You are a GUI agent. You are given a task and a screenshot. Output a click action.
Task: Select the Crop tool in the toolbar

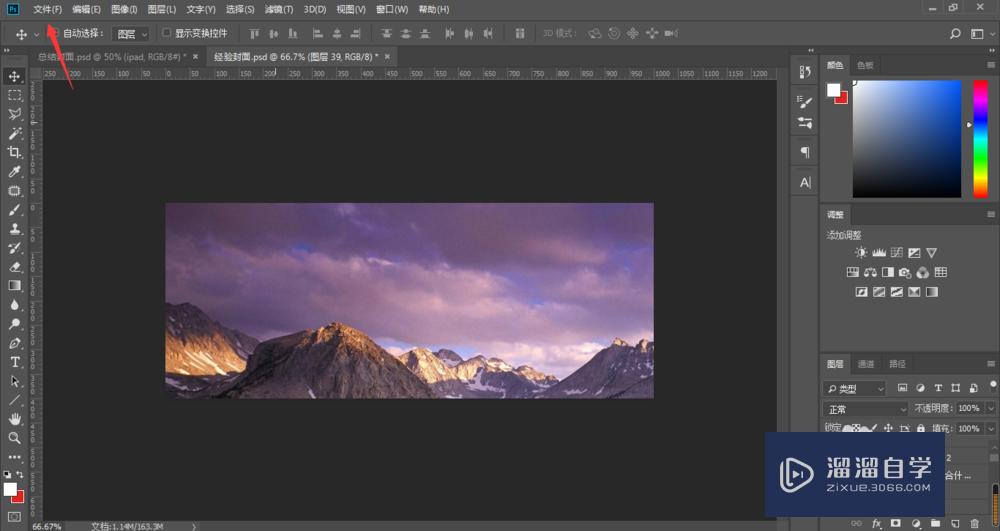click(14, 152)
